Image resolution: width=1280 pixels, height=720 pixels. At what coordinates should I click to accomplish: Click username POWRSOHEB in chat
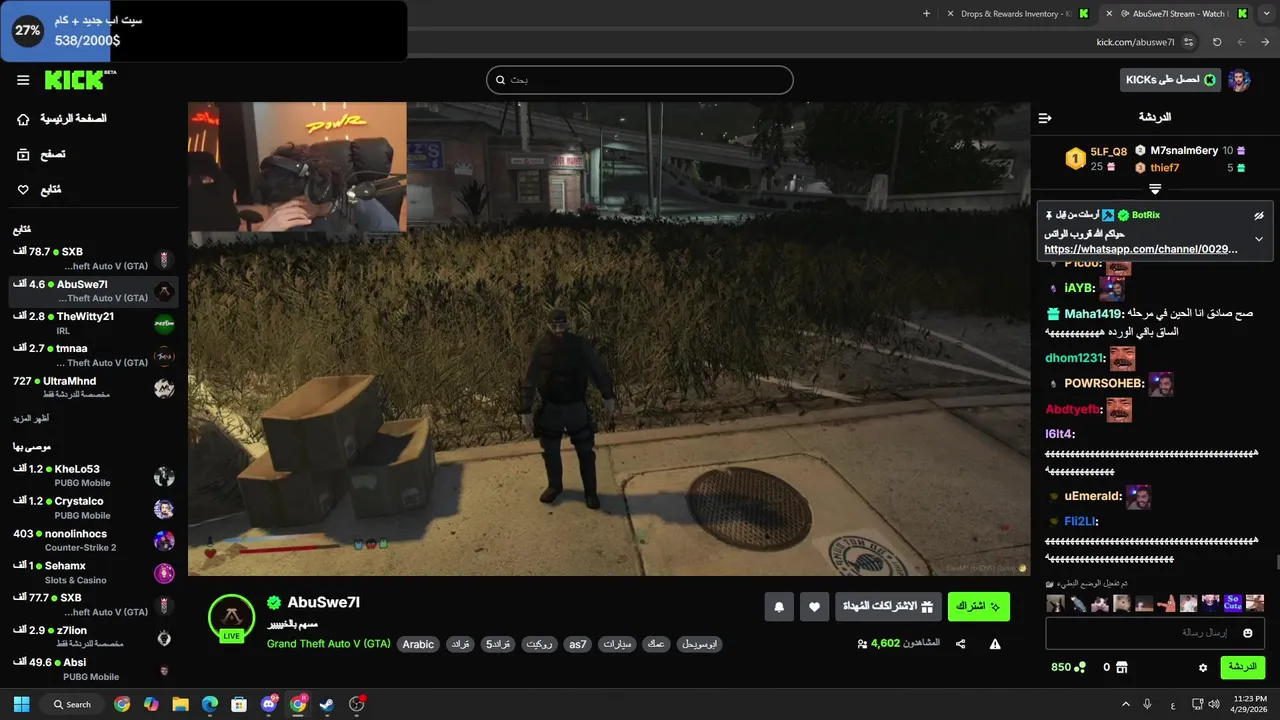click(1104, 383)
